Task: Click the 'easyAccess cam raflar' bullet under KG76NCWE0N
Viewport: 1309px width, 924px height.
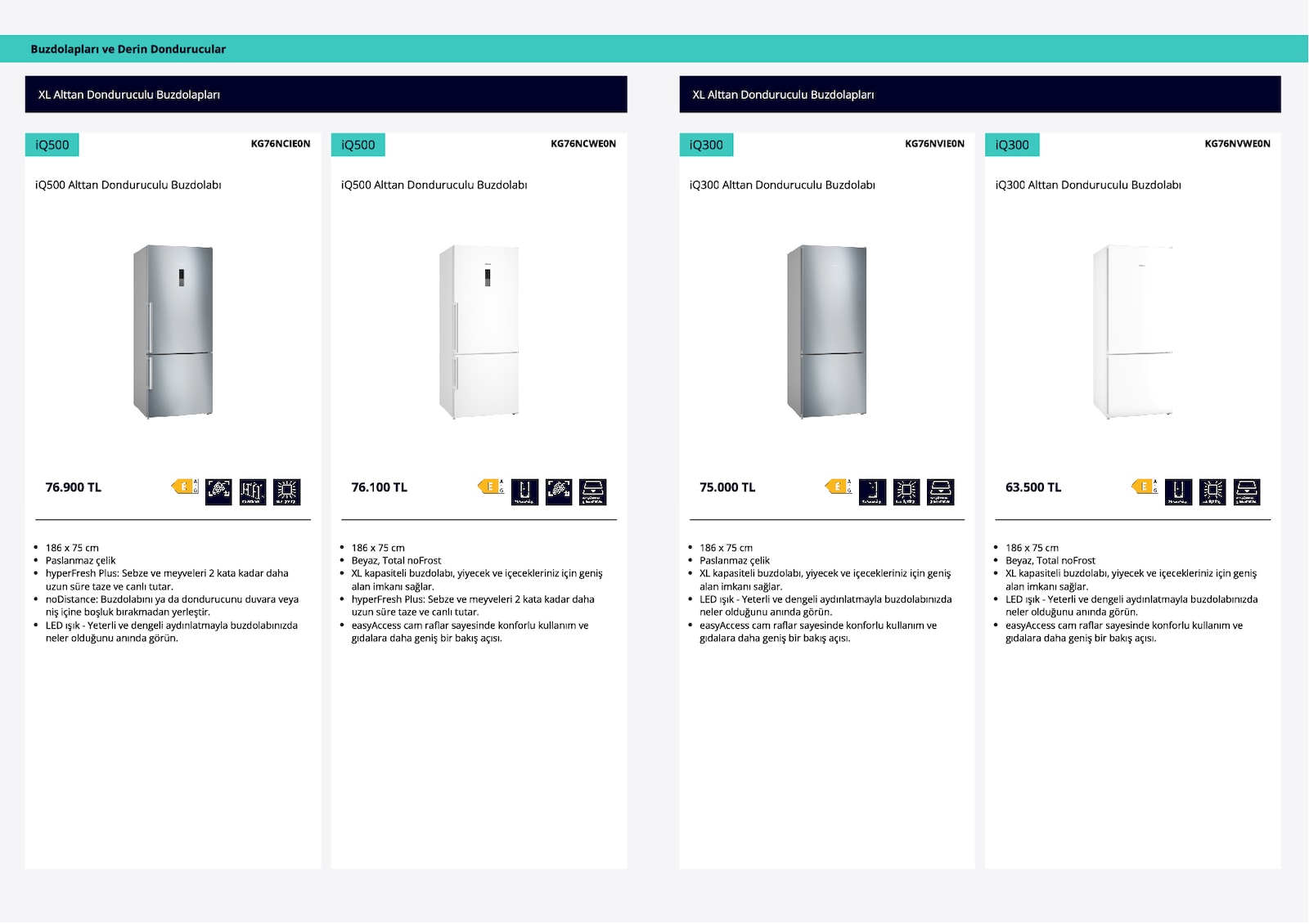Action: [470, 632]
